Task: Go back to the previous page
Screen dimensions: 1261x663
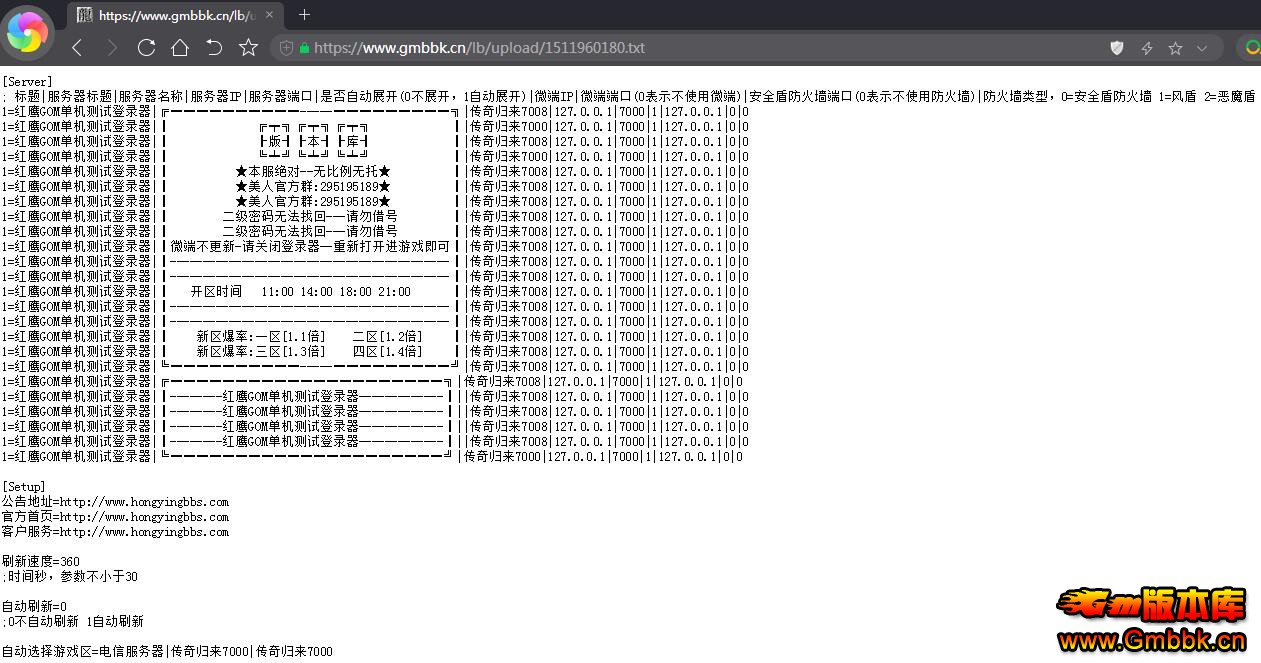Action: (x=78, y=48)
